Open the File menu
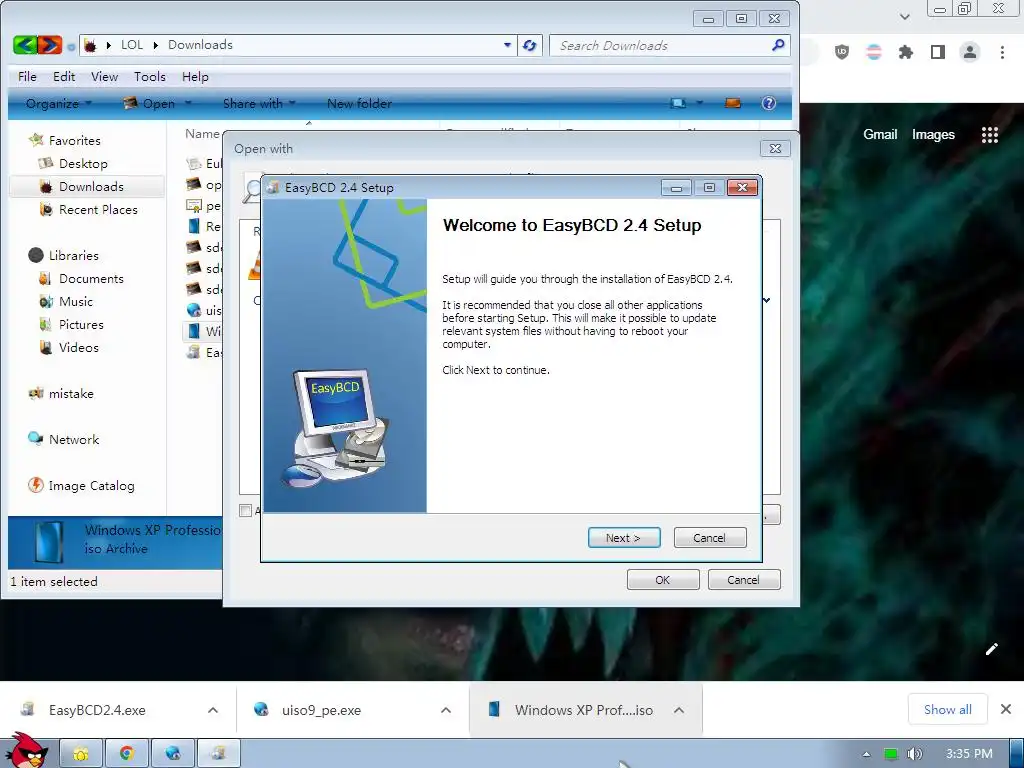1024x768 pixels. [x=27, y=76]
